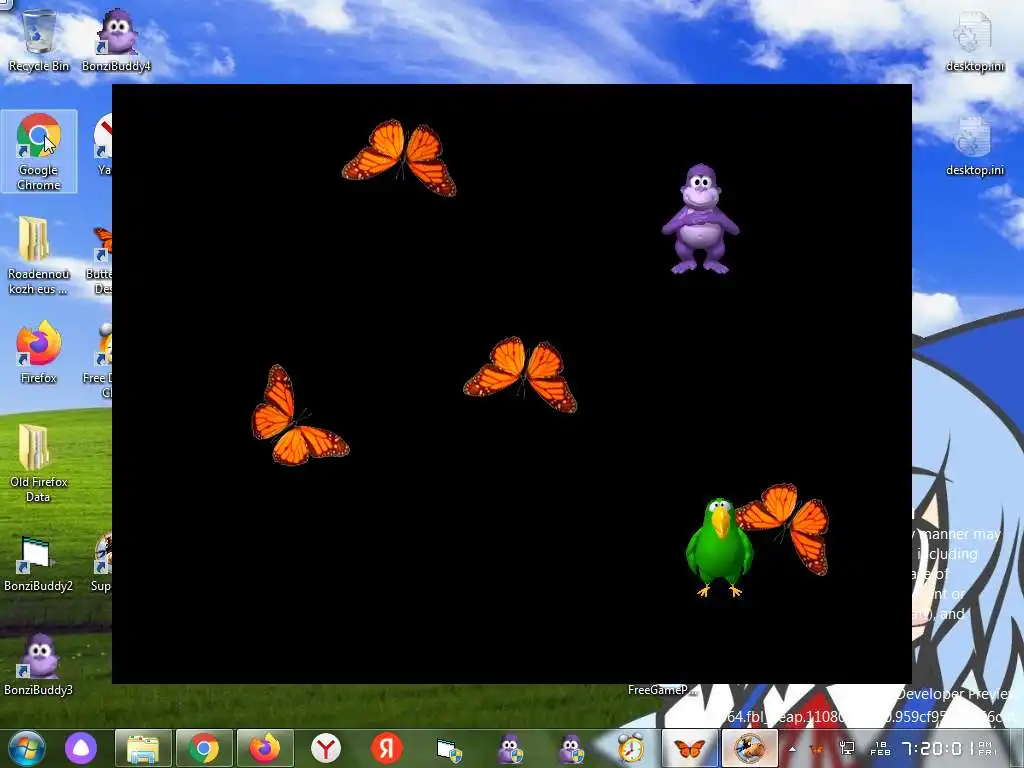Image resolution: width=1024 pixels, height=768 pixels.
Task: Click the butterfly icon in system tray
Action: coord(816,749)
